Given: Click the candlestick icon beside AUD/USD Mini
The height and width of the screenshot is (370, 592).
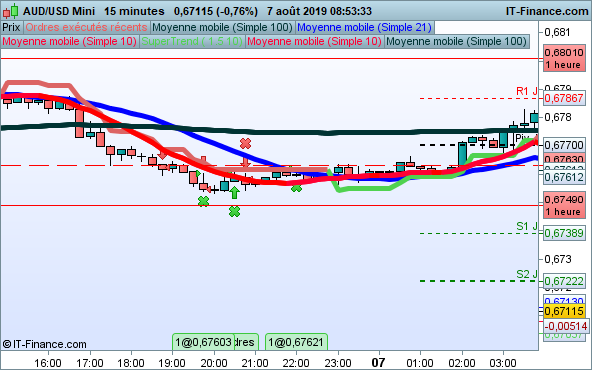Looking at the screenshot, I should 11,11.
